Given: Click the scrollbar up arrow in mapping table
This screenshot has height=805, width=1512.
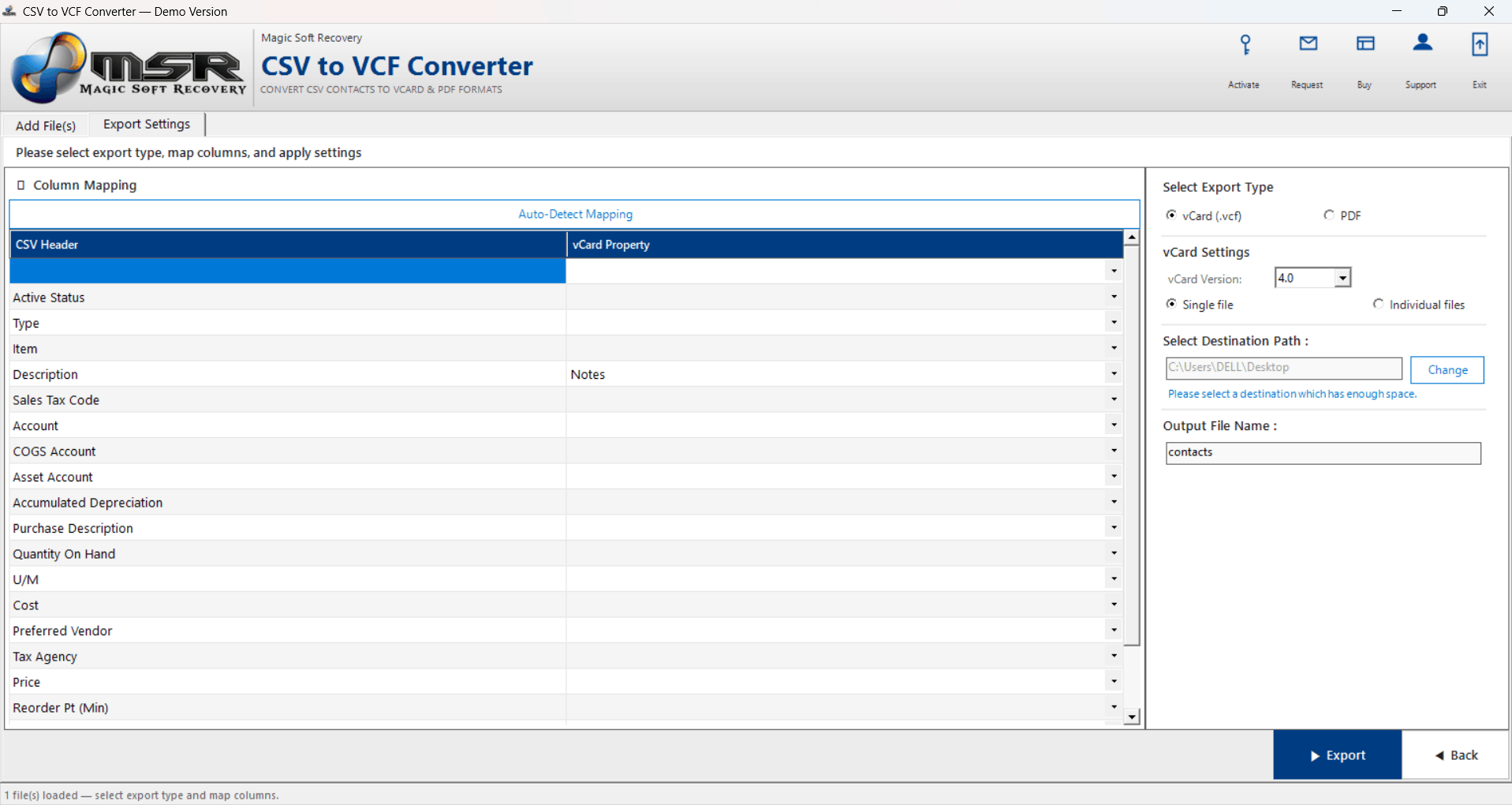Looking at the screenshot, I should [1132, 238].
